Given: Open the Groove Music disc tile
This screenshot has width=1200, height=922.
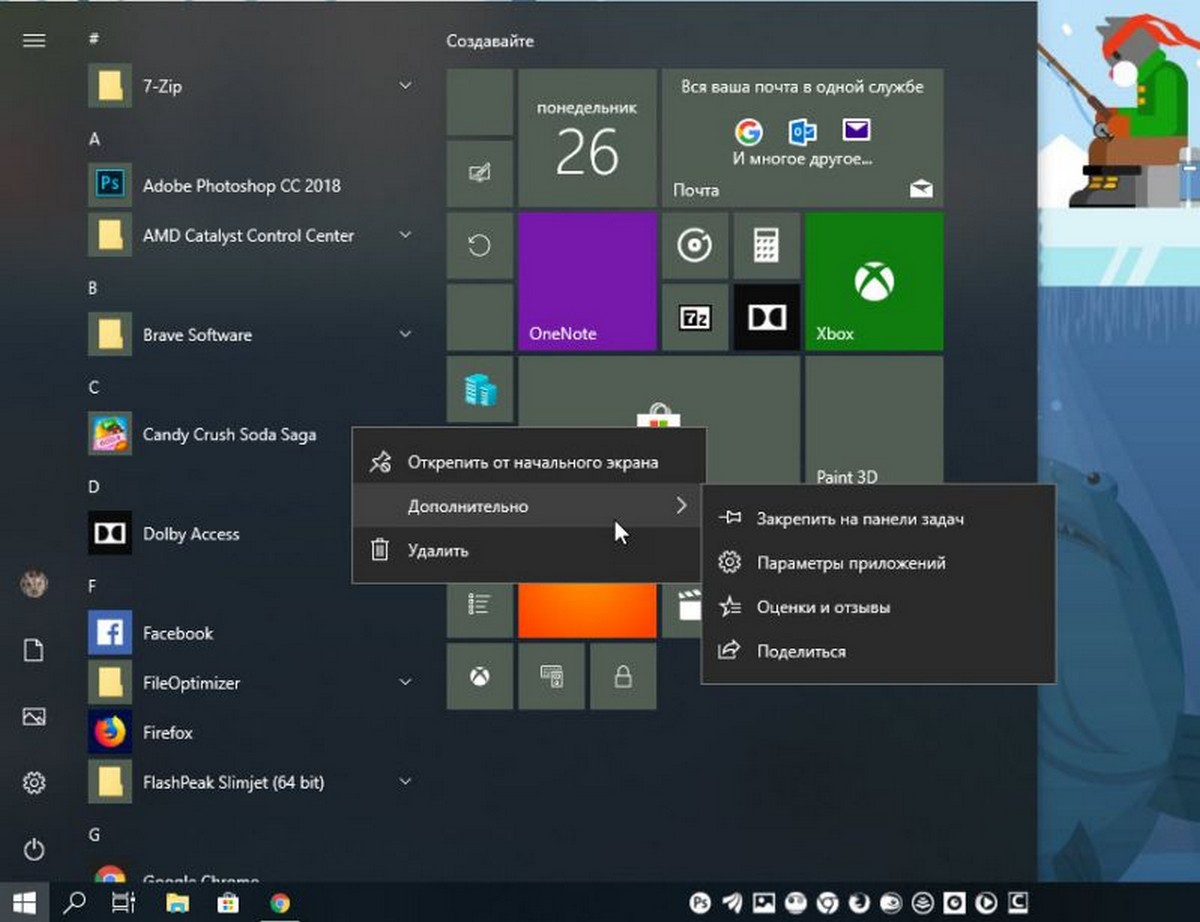Looking at the screenshot, I should click(x=694, y=245).
